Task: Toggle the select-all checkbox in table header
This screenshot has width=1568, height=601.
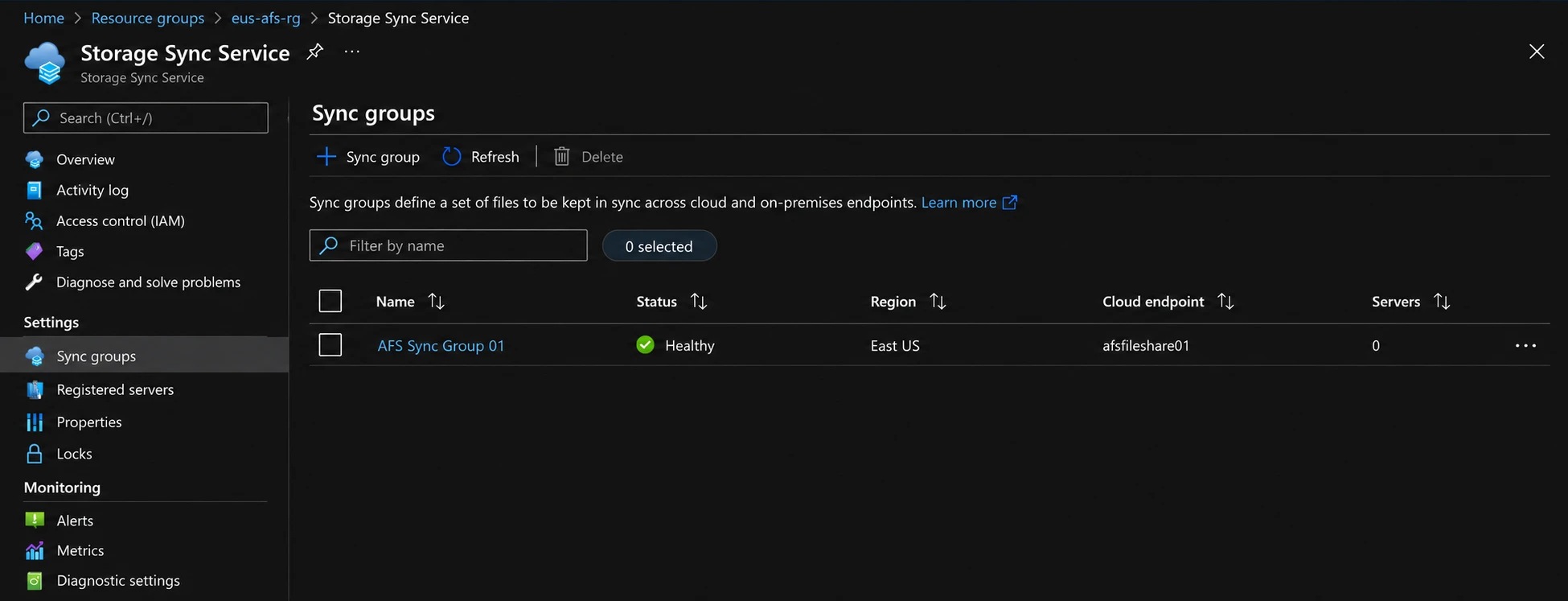Action: click(330, 301)
